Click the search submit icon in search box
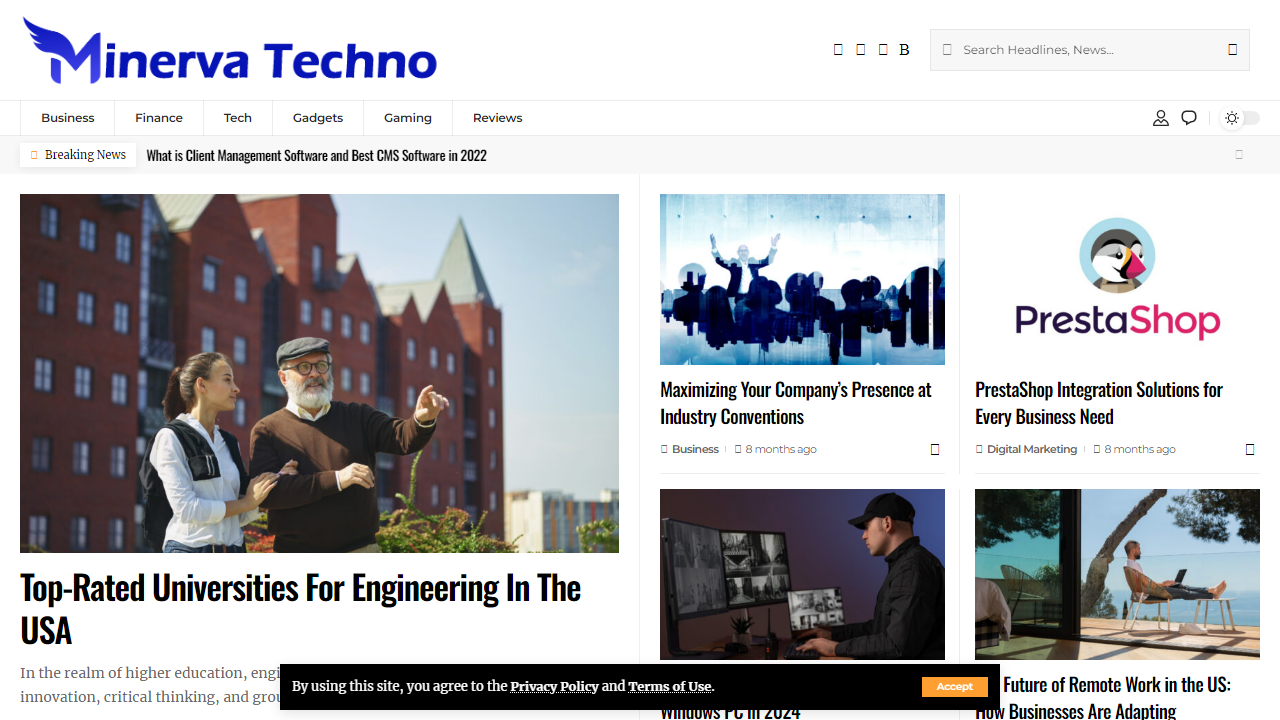The width and height of the screenshot is (1280, 720). (1232, 50)
